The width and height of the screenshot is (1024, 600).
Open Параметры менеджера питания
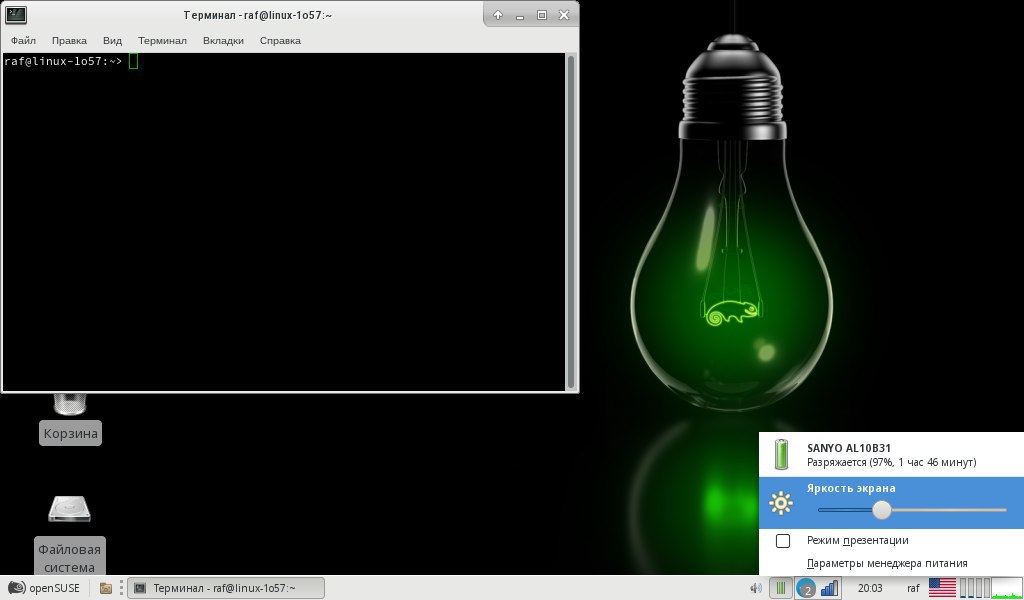[x=887, y=563]
